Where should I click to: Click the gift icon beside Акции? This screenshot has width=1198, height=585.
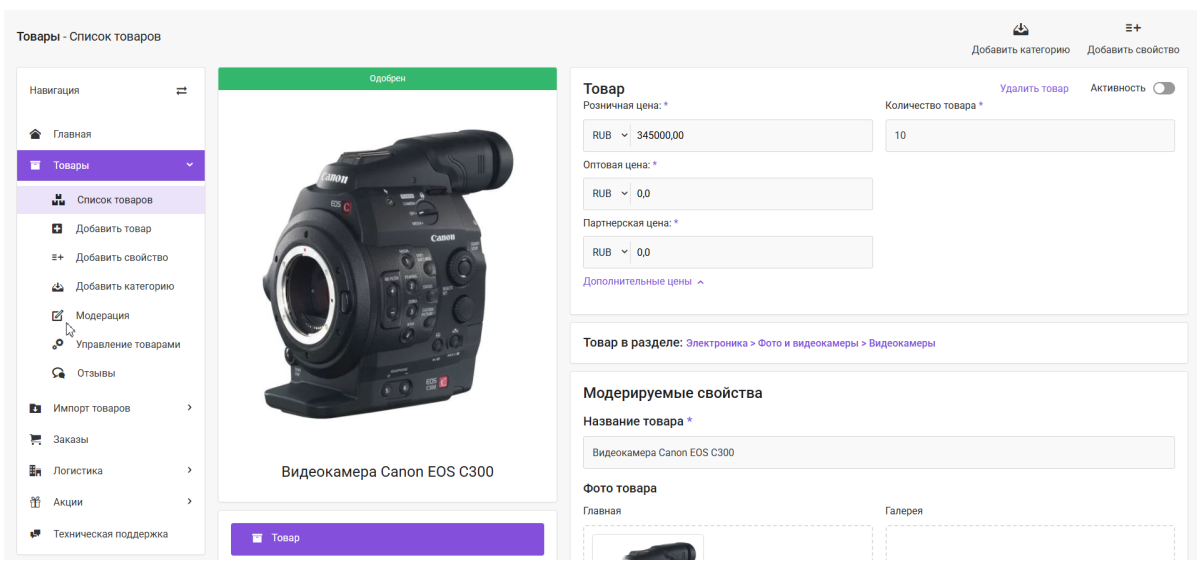pyautogui.click(x=35, y=503)
